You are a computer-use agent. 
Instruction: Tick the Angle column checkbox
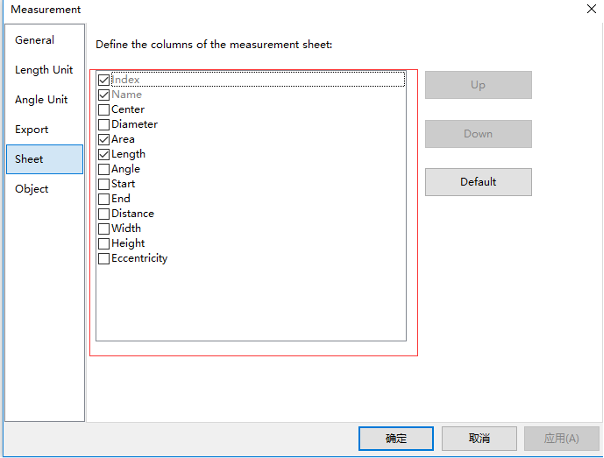coord(104,170)
